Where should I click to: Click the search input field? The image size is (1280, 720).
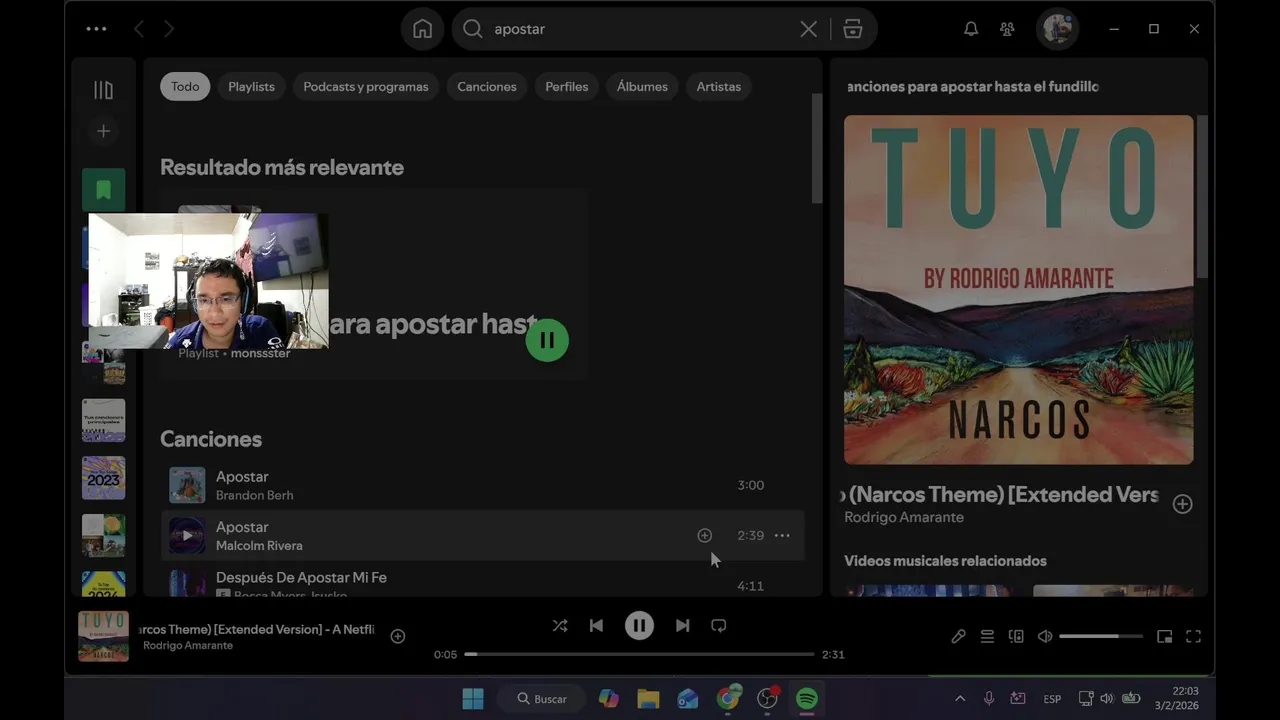640,29
